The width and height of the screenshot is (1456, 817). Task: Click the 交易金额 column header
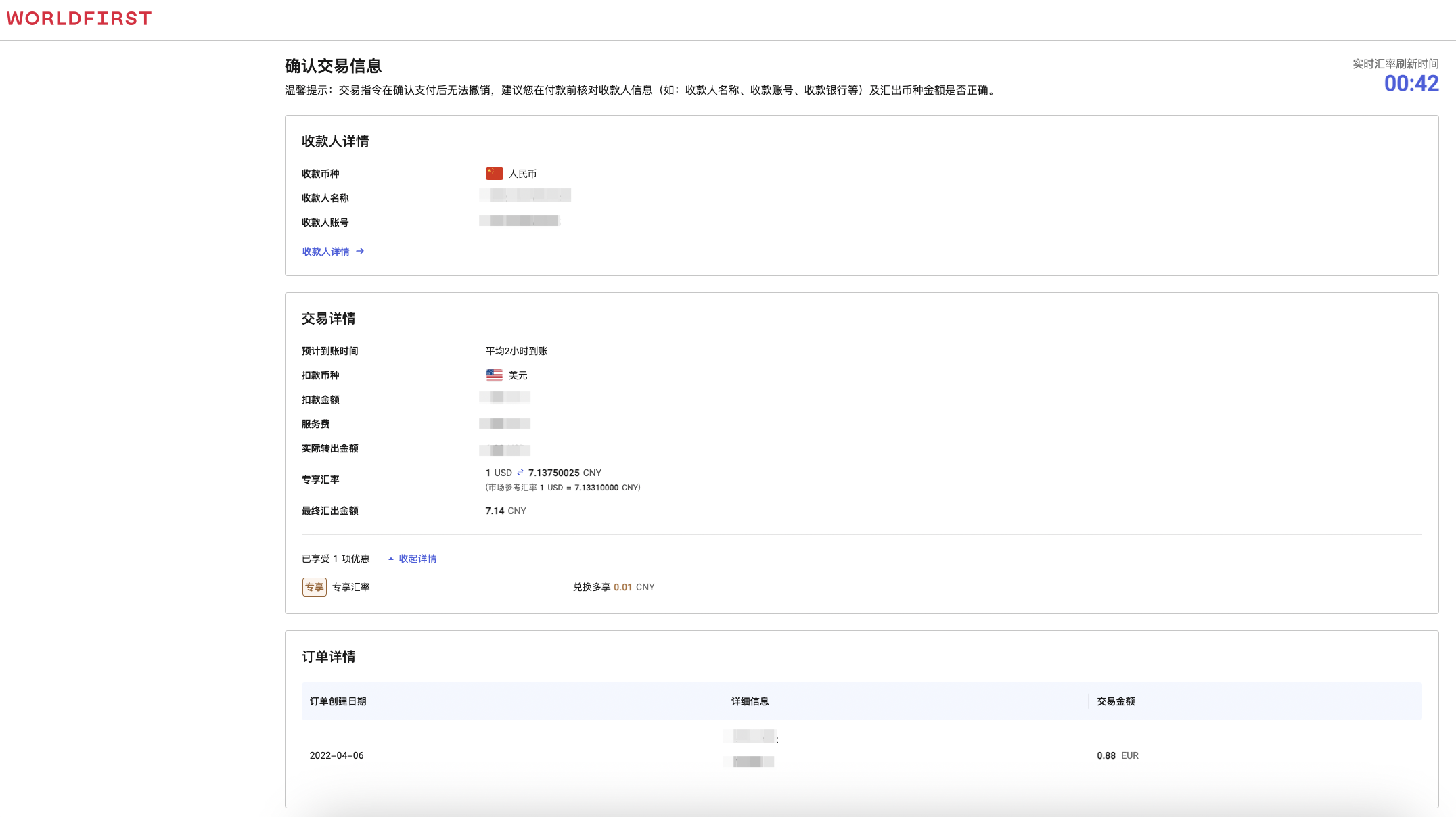[1117, 701]
